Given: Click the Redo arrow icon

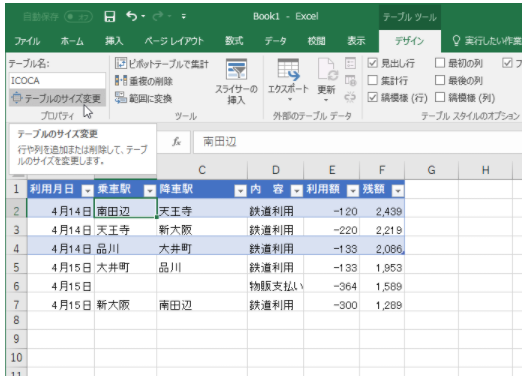Looking at the screenshot, I should coord(158,16).
